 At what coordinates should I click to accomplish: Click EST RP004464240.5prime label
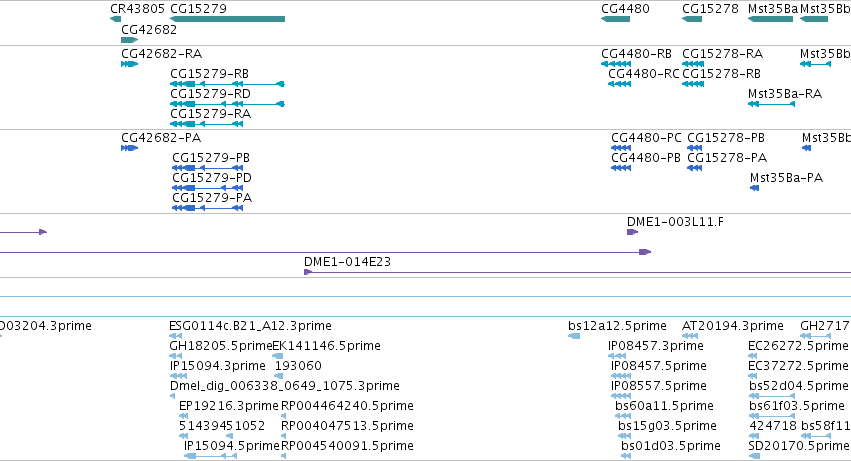click(347, 407)
